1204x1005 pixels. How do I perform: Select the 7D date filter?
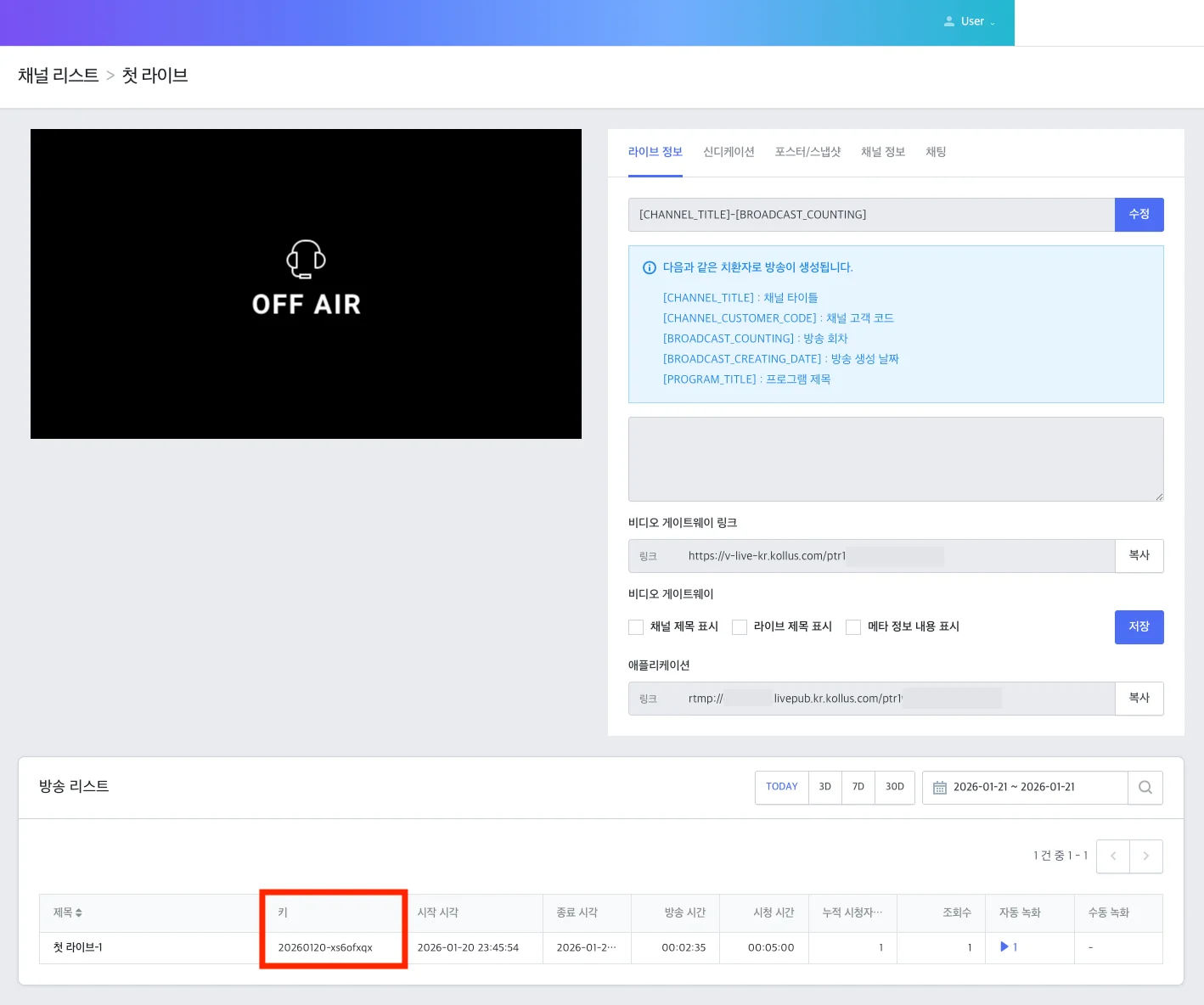pos(858,788)
